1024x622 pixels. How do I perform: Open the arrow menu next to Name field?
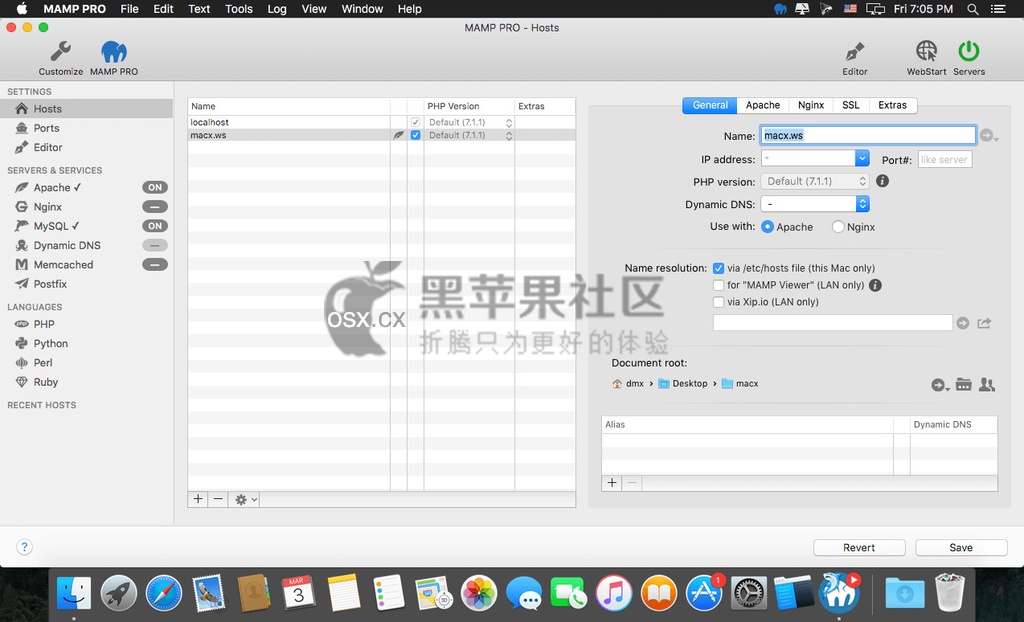click(989, 136)
